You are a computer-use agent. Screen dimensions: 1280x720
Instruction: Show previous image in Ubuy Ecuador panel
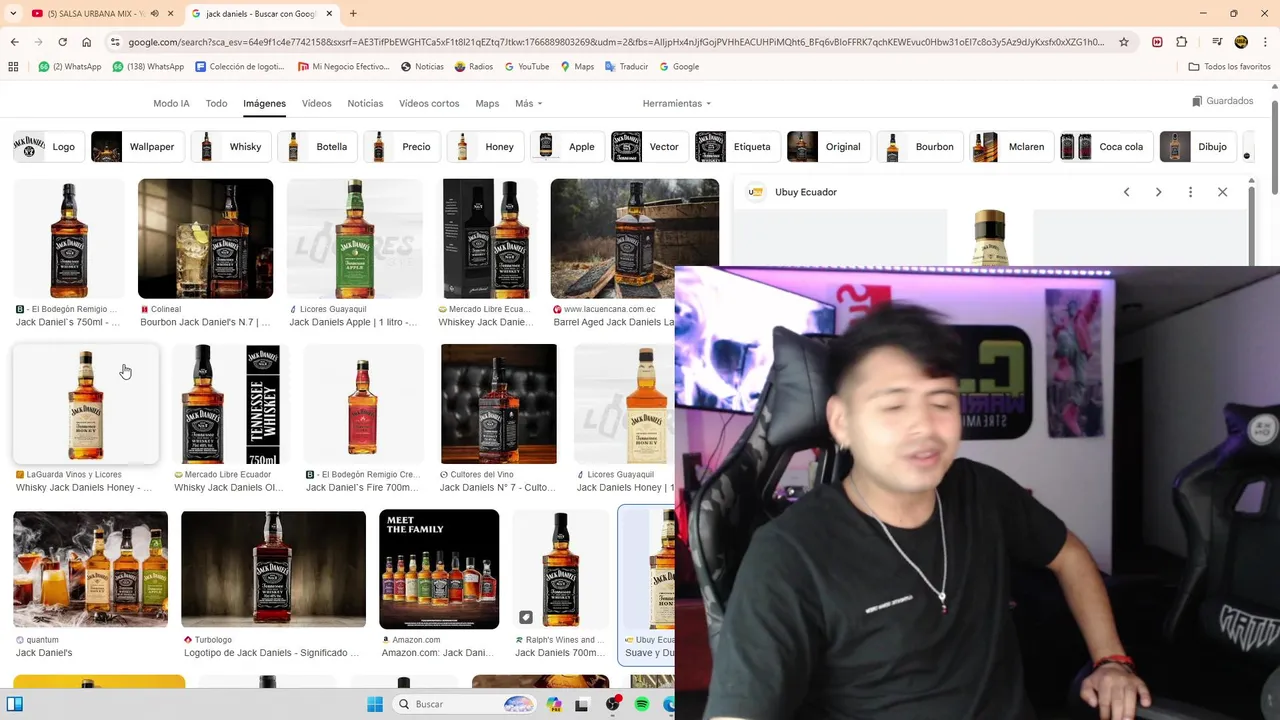tap(1126, 192)
